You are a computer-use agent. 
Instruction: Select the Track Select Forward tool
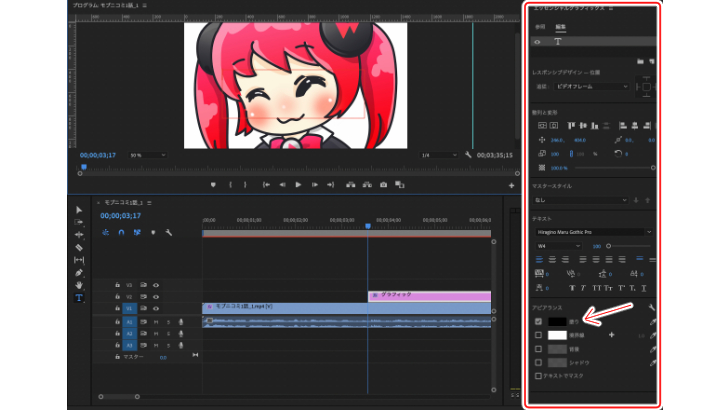pos(79,222)
